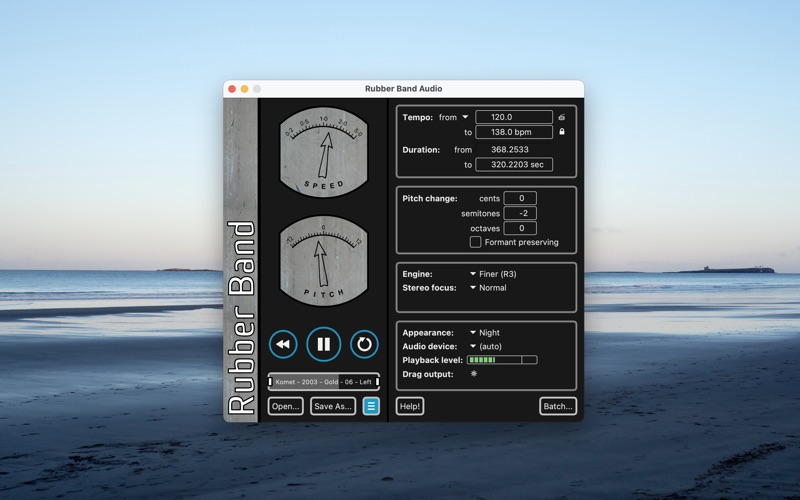Open the Stereo focus dropdown
The width and height of the screenshot is (800, 500).
point(488,288)
